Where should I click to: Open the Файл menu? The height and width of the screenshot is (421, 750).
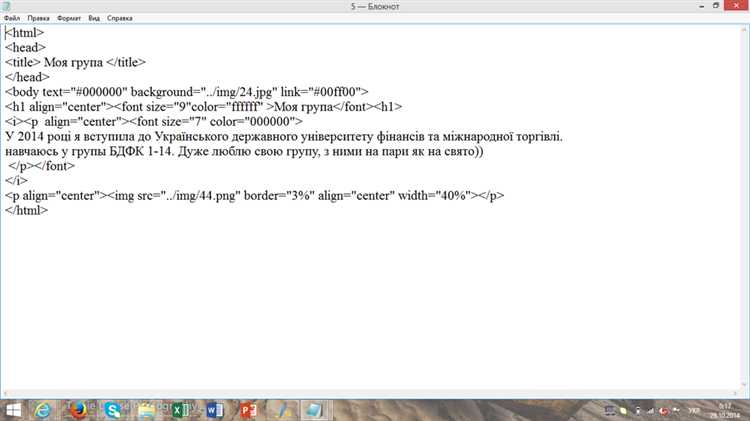pyautogui.click(x=12, y=18)
